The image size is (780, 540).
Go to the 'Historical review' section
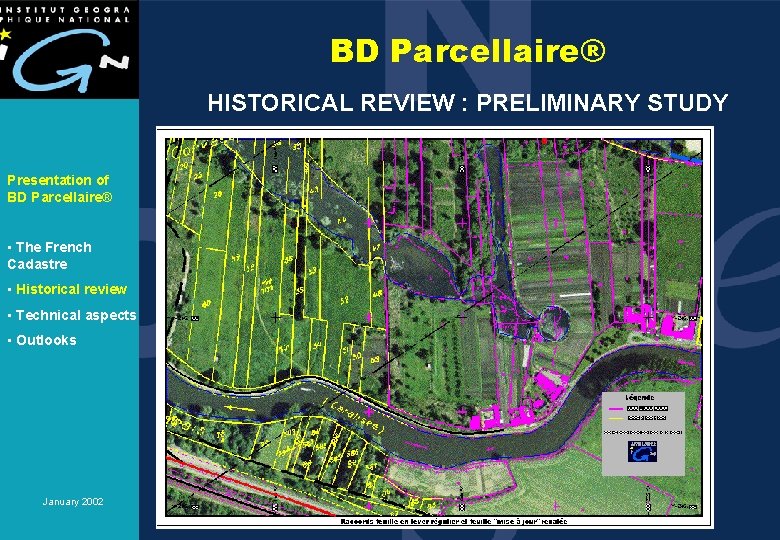[71, 289]
